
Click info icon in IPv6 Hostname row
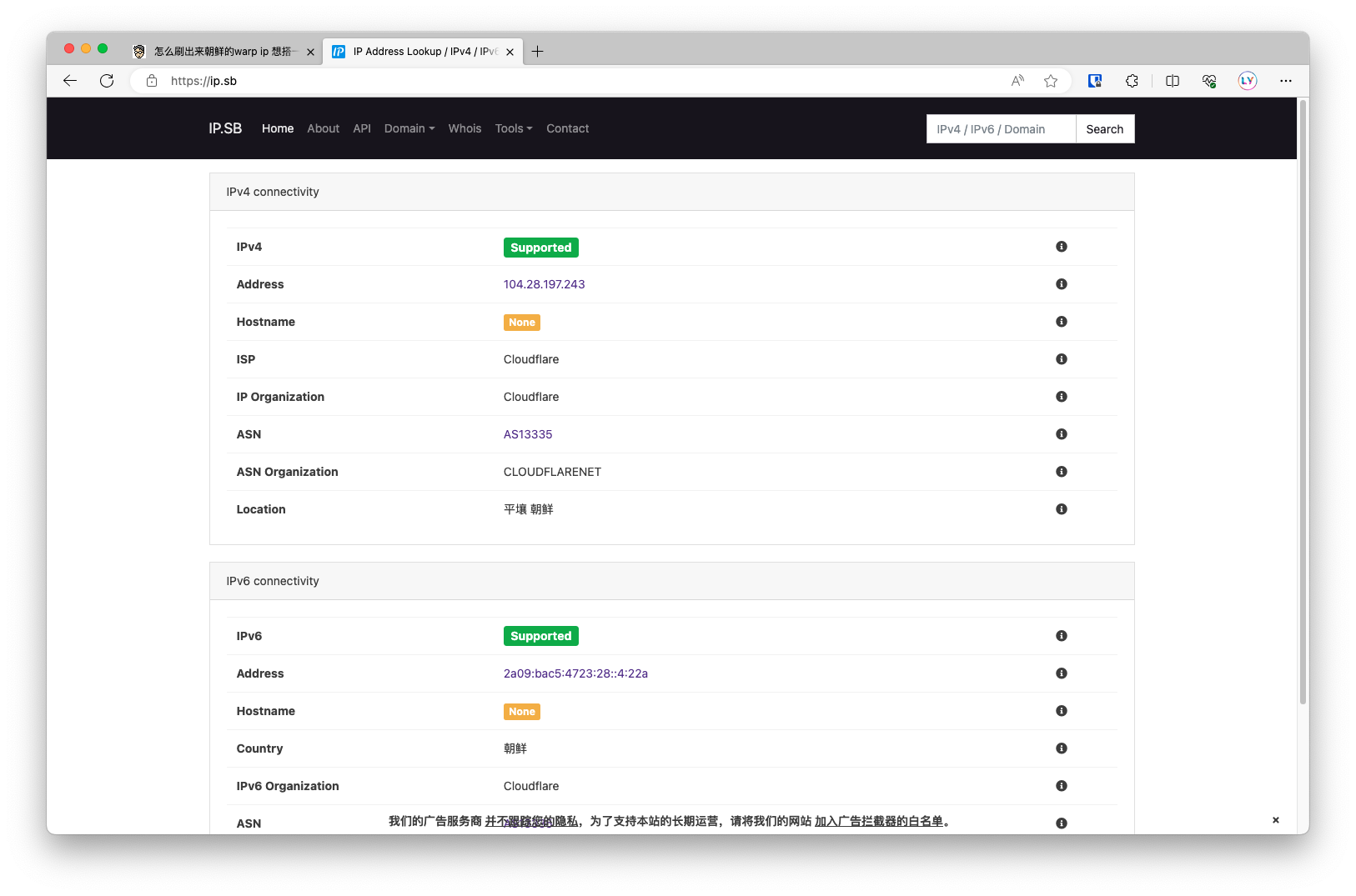pos(1062,711)
